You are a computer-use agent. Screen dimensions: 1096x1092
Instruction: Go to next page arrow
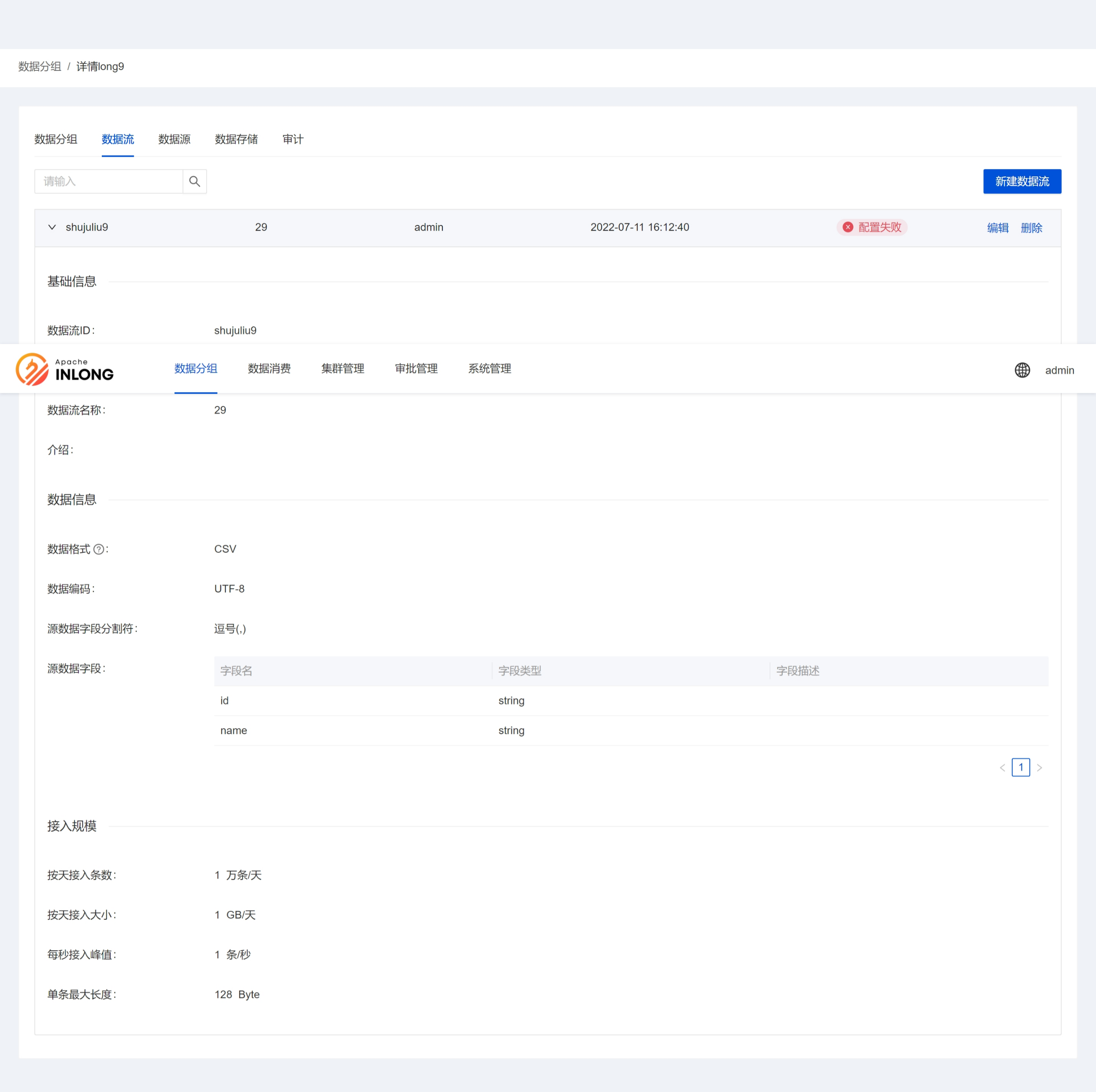[x=1039, y=767]
